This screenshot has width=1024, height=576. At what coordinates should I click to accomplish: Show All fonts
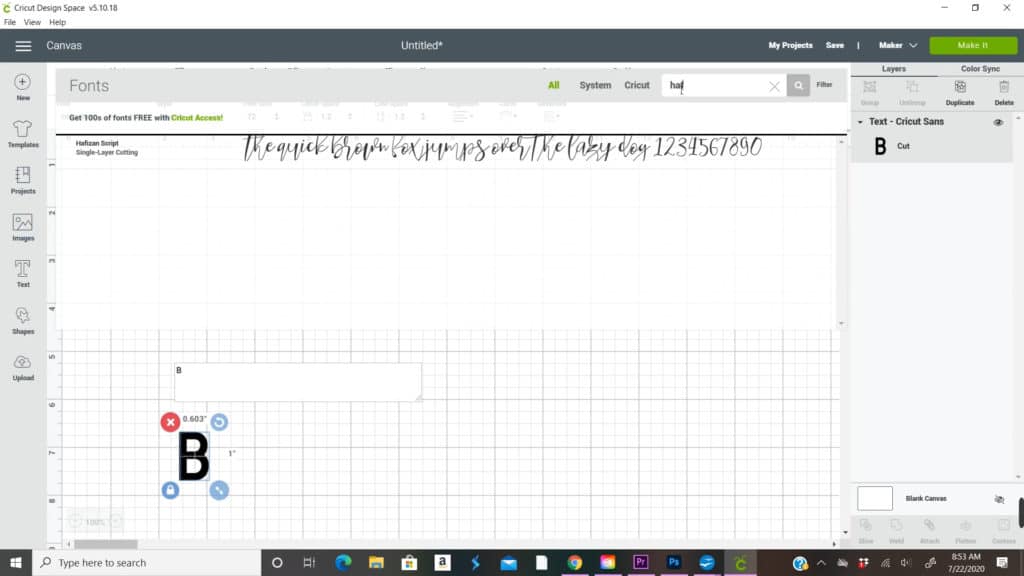pyautogui.click(x=554, y=86)
